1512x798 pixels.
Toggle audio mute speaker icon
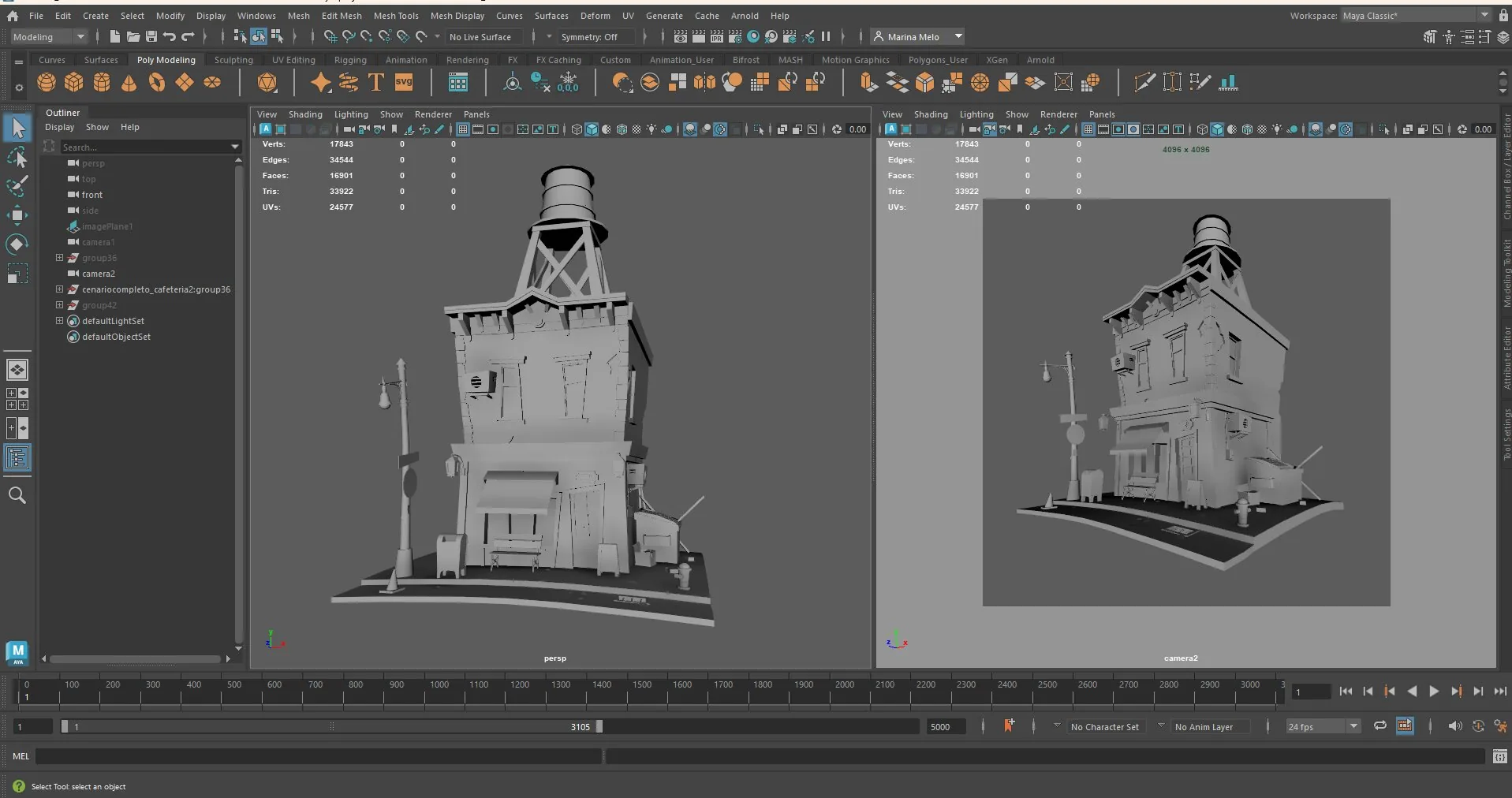[x=1455, y=726]
